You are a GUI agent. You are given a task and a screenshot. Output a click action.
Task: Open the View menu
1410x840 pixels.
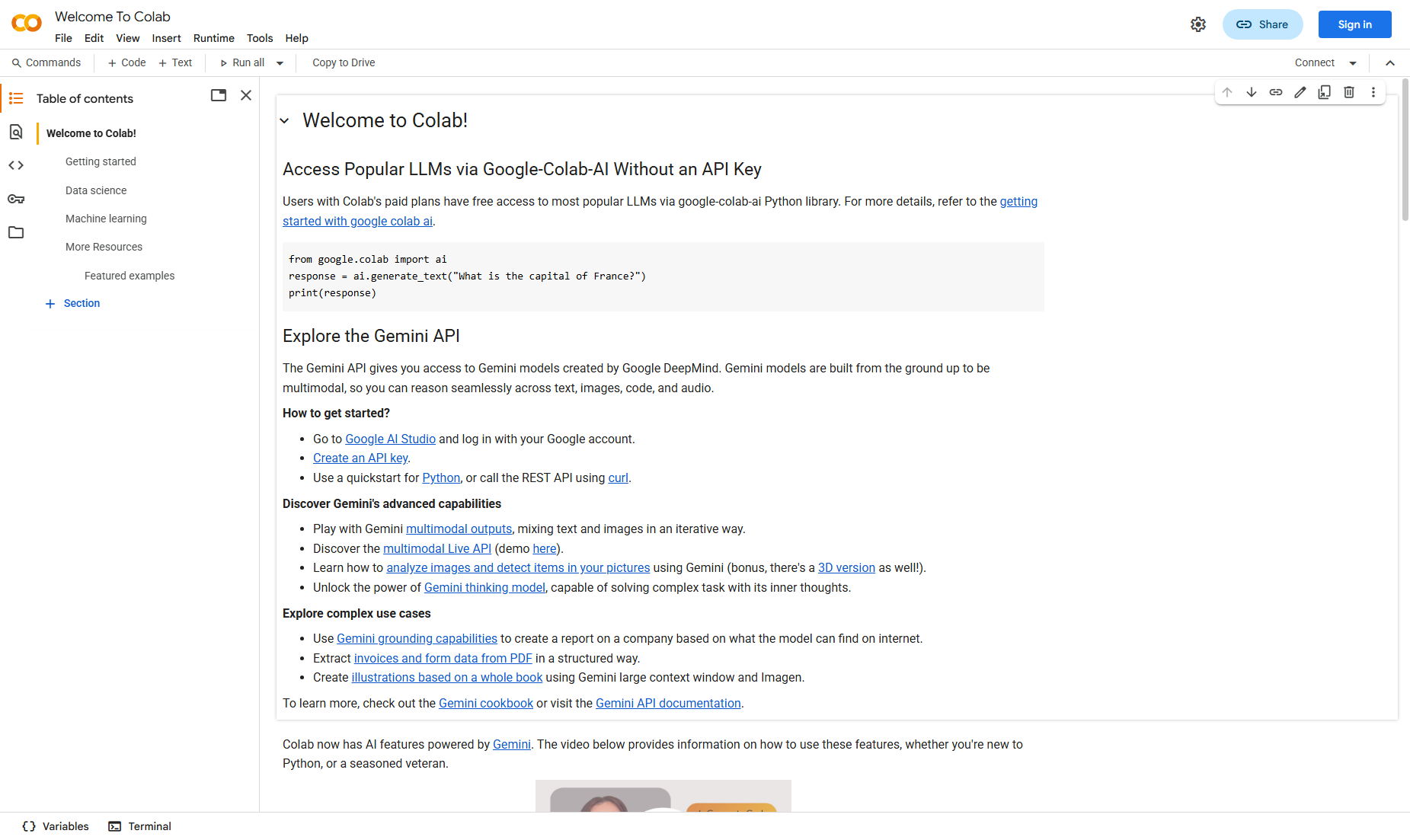[128, 38]
